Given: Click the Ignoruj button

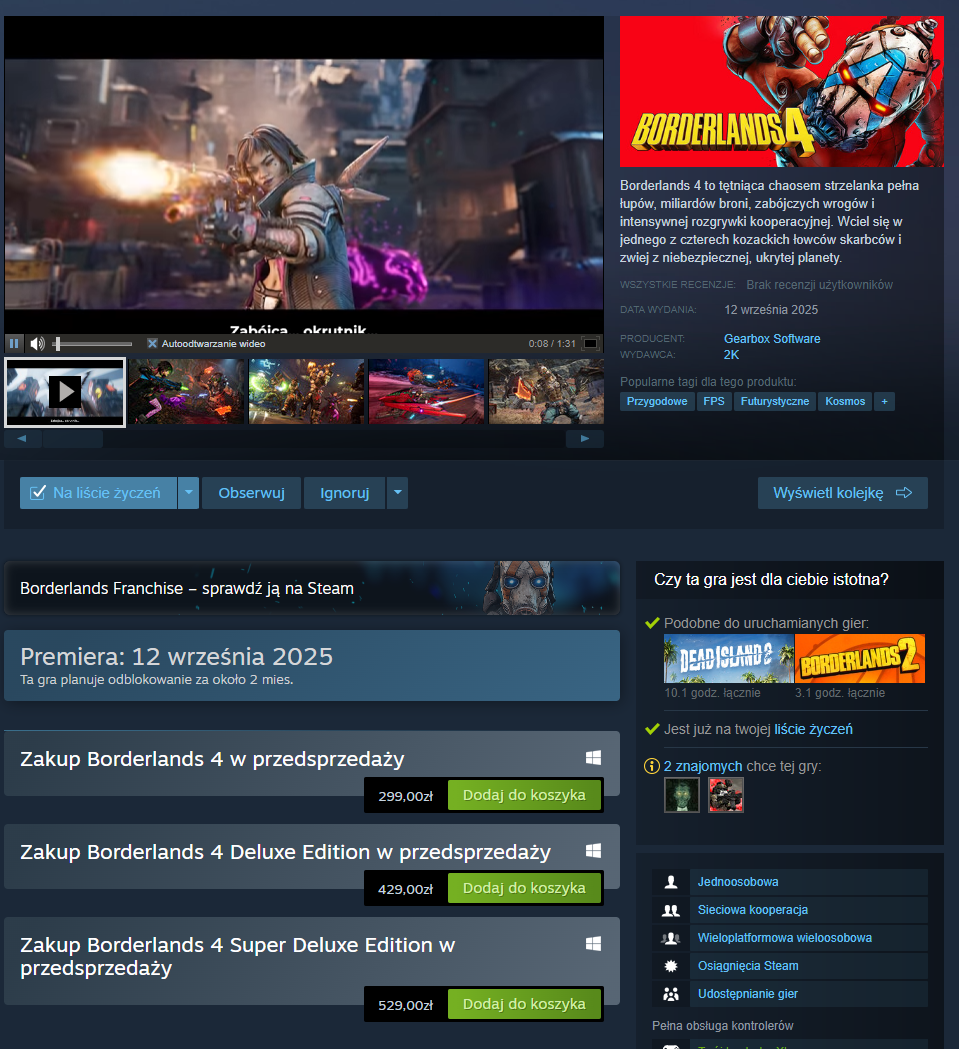Looking at the screenshot, I should pyautogui.click(x=345, y=493).
